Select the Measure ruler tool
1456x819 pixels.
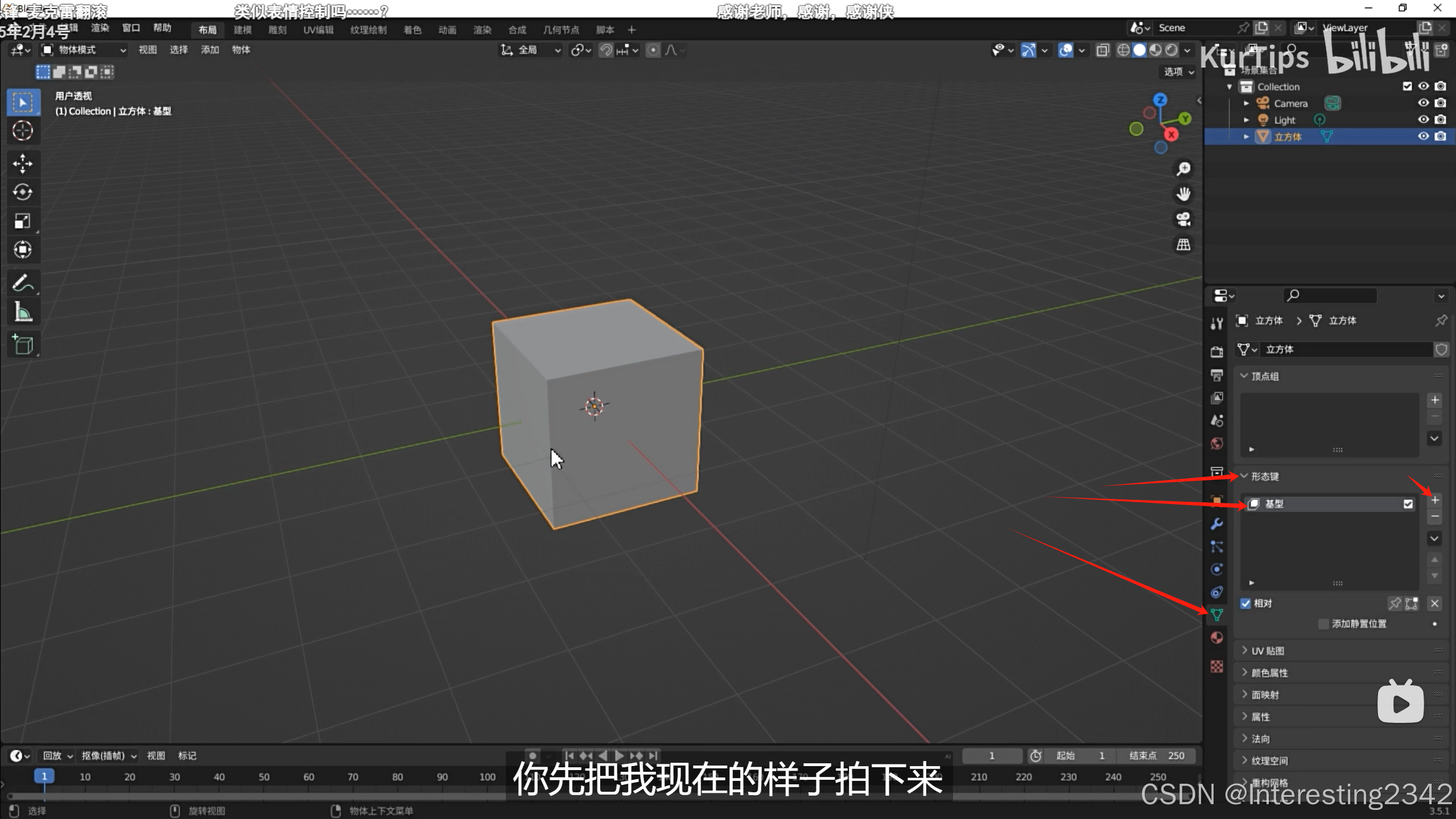pos(23,312)
